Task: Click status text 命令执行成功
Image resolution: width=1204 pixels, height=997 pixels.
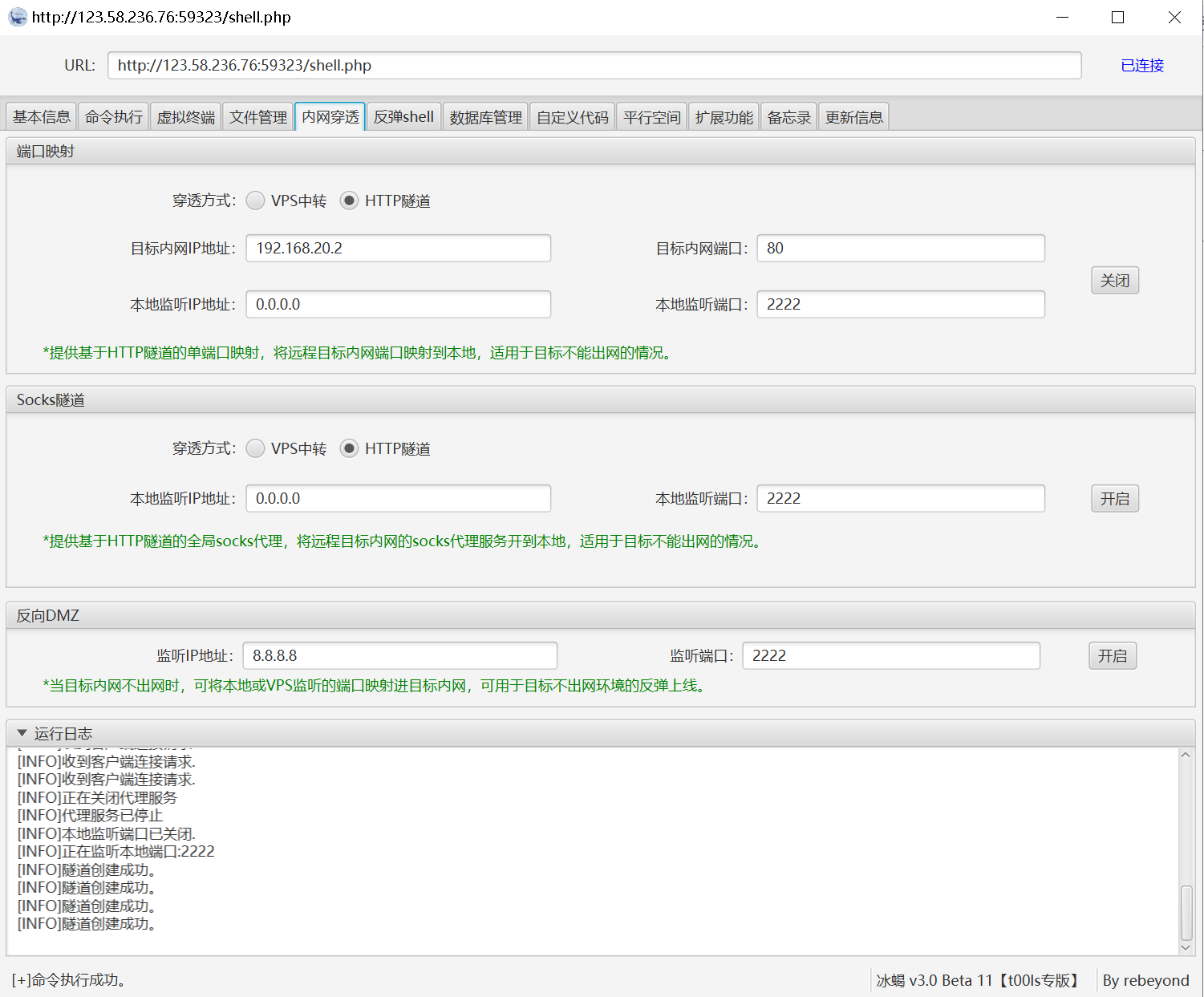Action: tap(69, 980)
